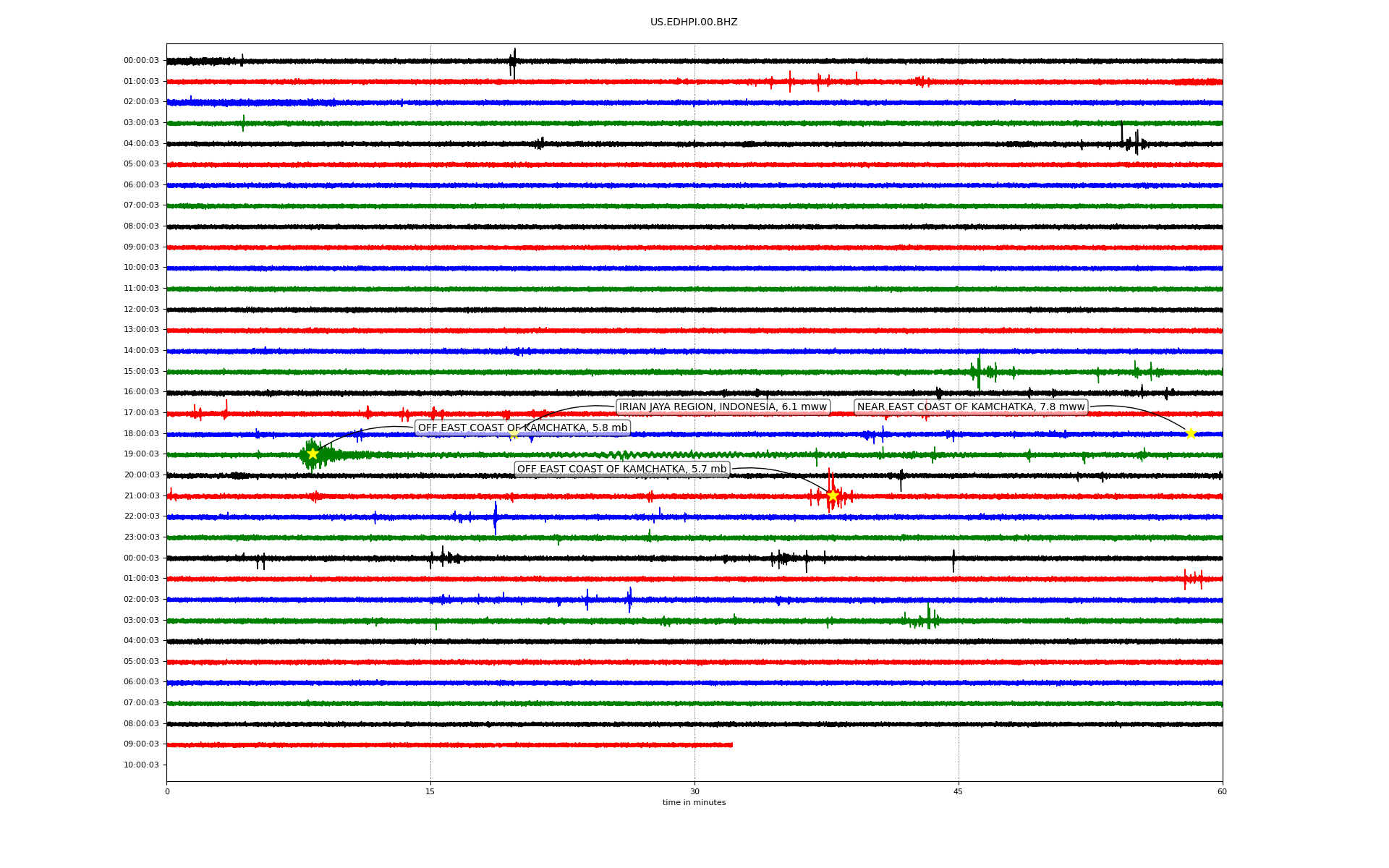The width and height of the screenshot is (1389, 868).
Task: Click the first 00:00:03 row label at the top
Action: click(141, 61)
